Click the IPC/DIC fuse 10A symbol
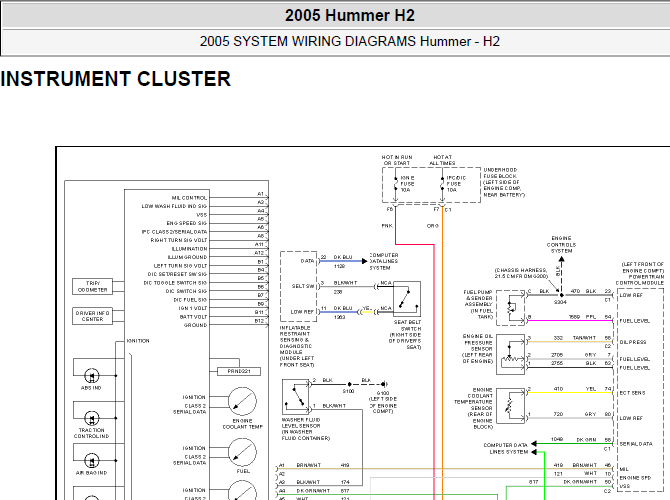 443,185
